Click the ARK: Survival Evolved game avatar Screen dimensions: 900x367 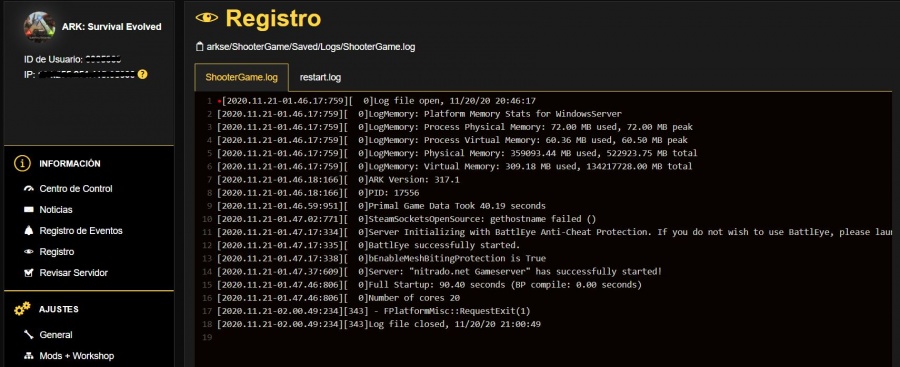(39, 26)
